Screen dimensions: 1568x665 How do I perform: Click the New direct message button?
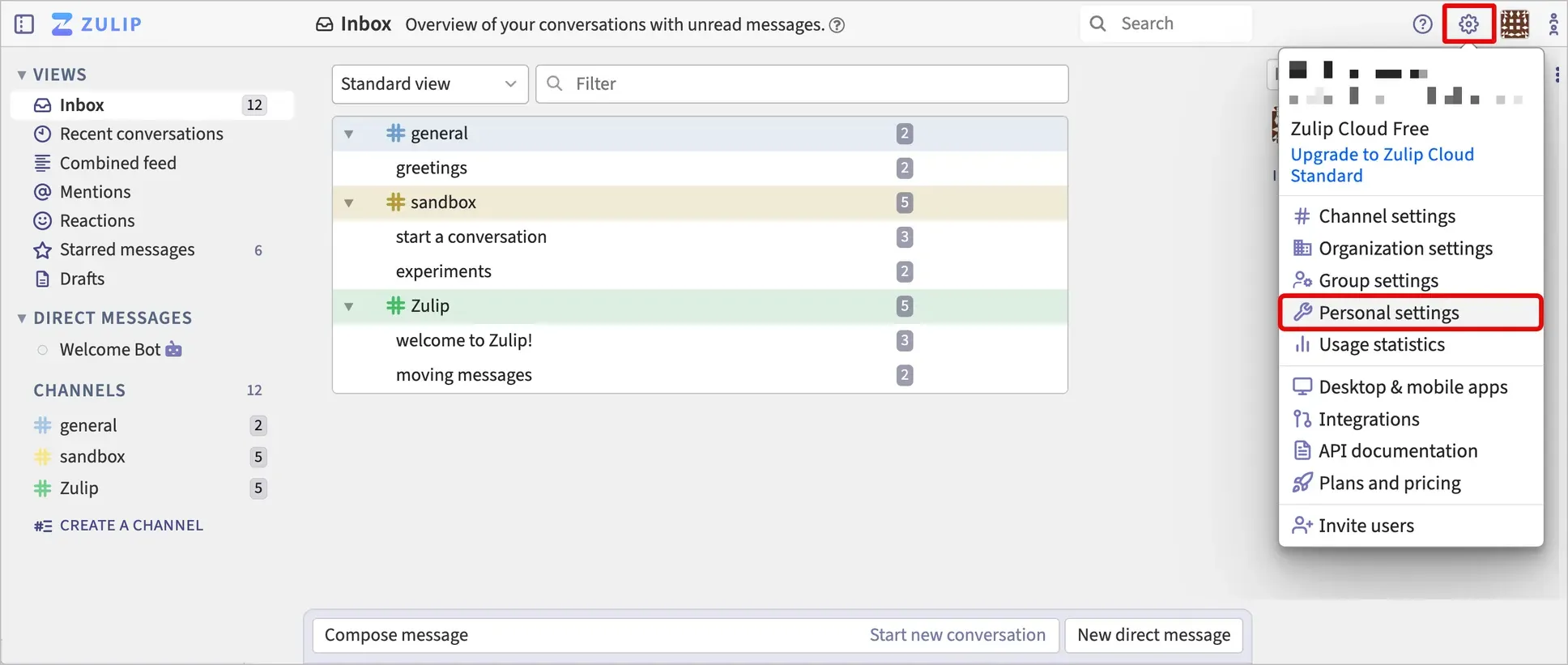click(x=1153, y=635)
